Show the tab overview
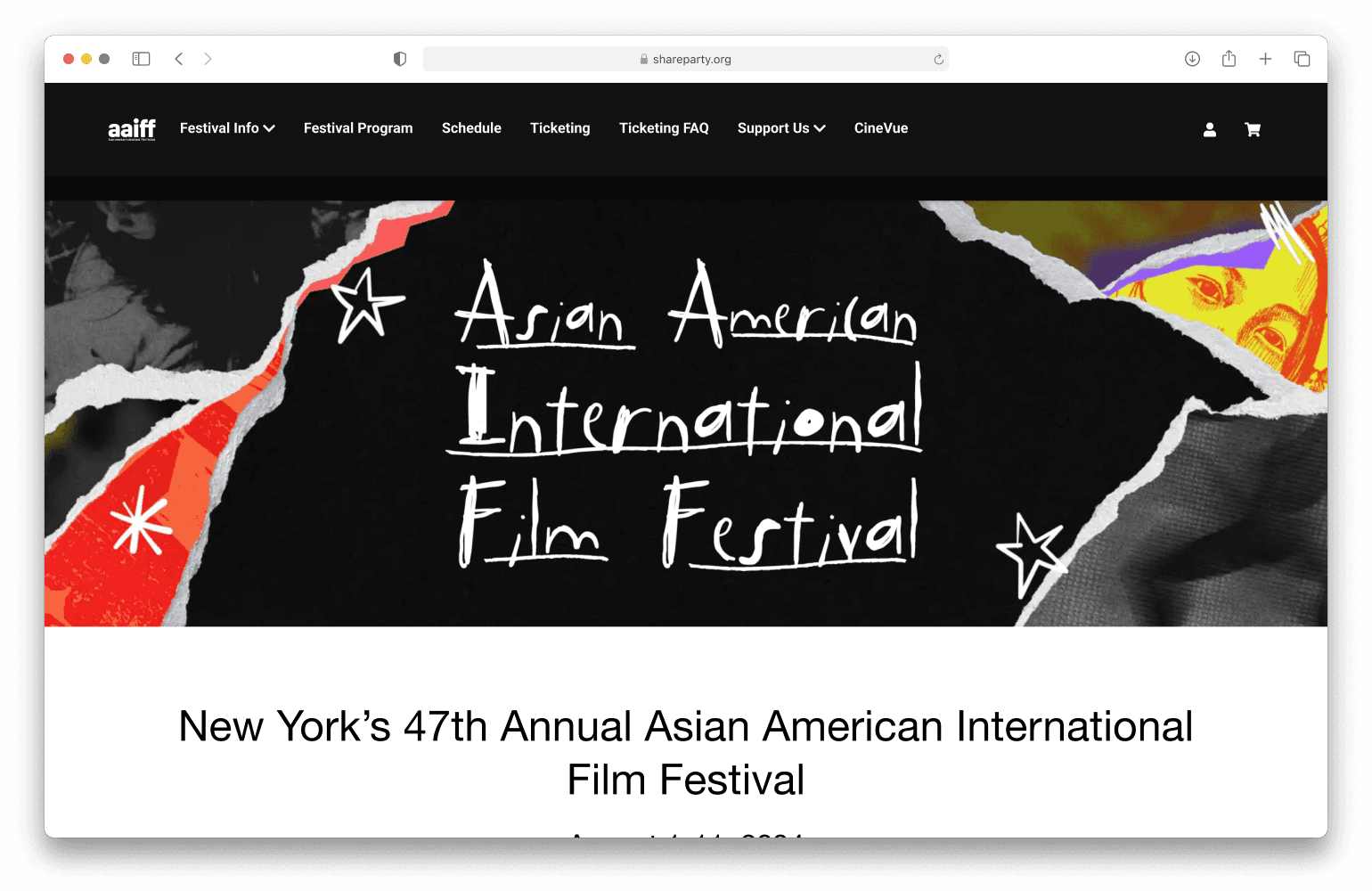 (1302, 59)
